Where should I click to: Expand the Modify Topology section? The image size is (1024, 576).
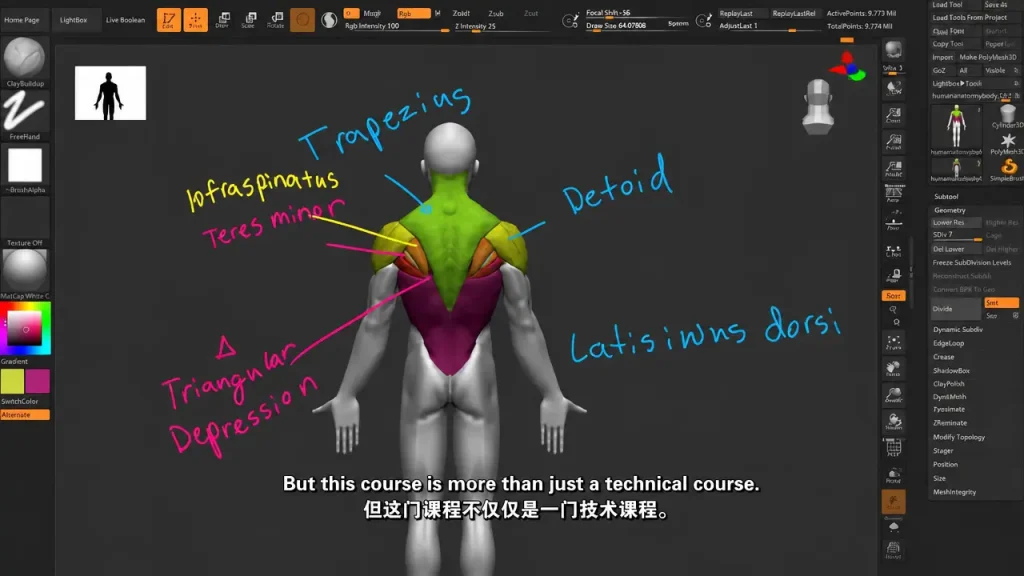click(959, 438)
